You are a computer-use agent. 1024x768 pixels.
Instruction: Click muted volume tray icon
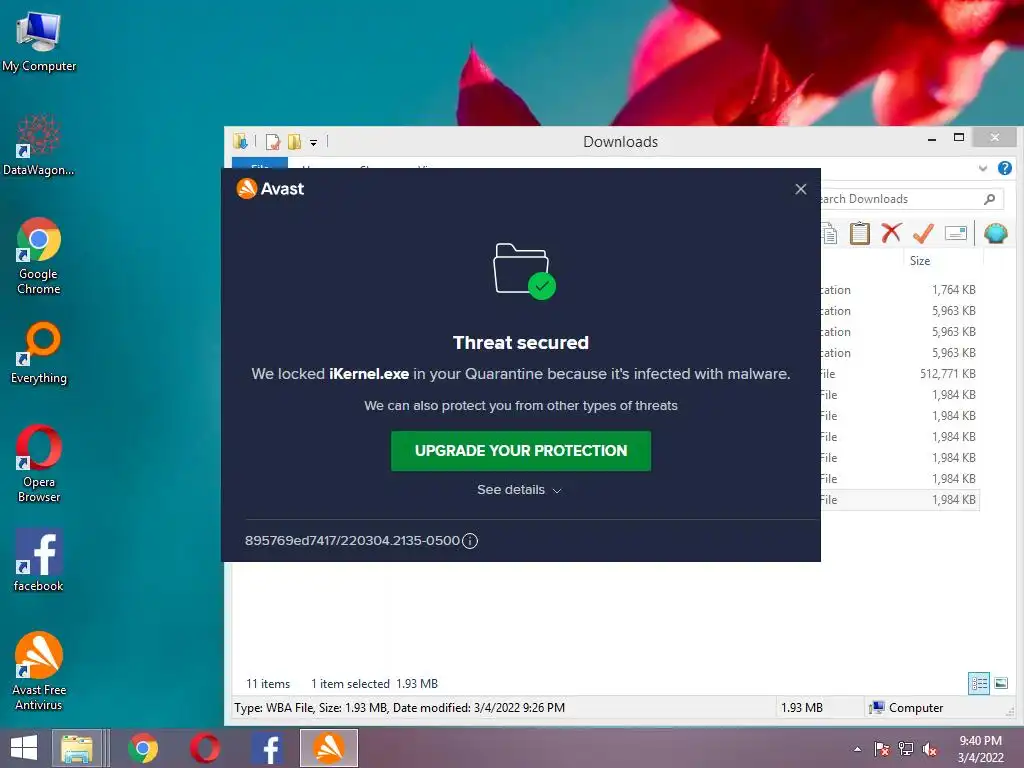click(930, 749)
